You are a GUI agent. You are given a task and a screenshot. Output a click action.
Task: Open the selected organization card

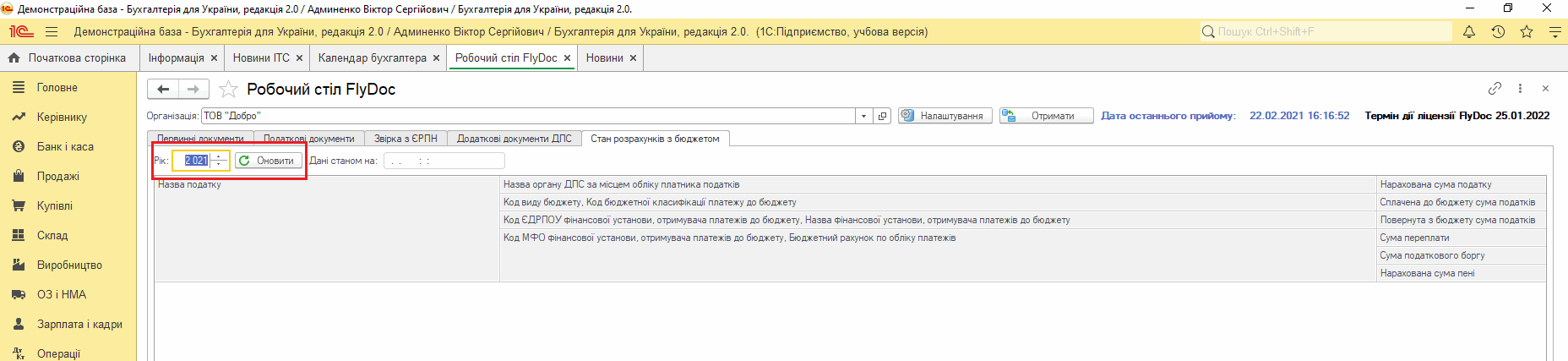882,116
